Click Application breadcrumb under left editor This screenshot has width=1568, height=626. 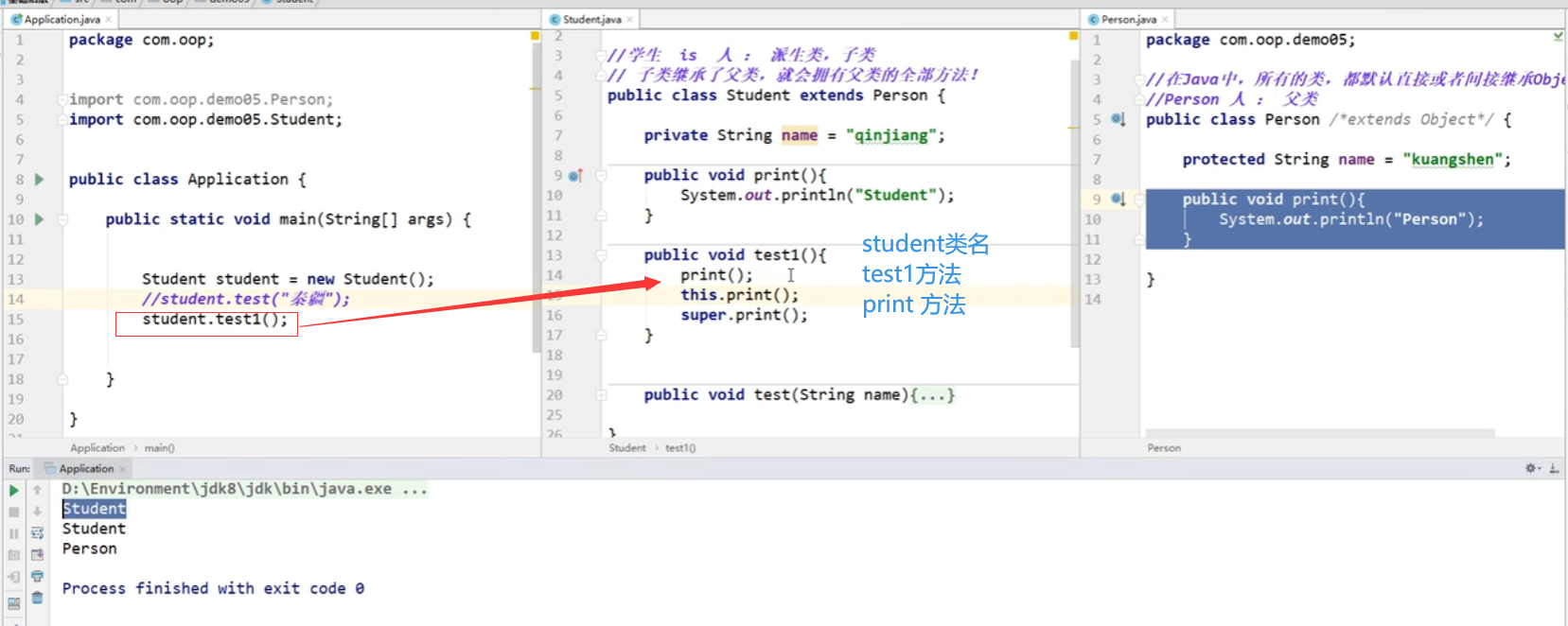[97, 447]
